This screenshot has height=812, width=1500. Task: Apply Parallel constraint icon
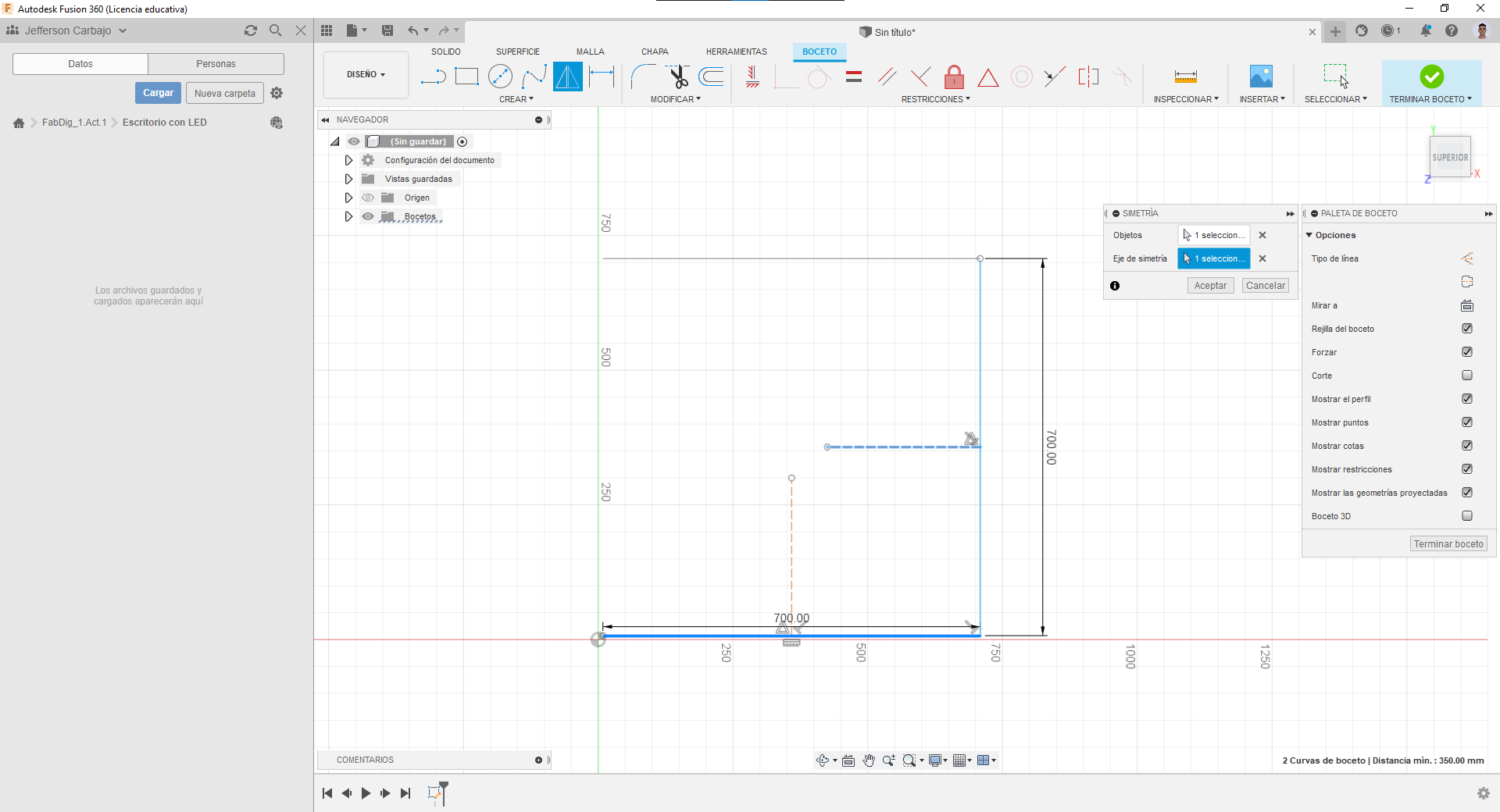click(887, 77)
